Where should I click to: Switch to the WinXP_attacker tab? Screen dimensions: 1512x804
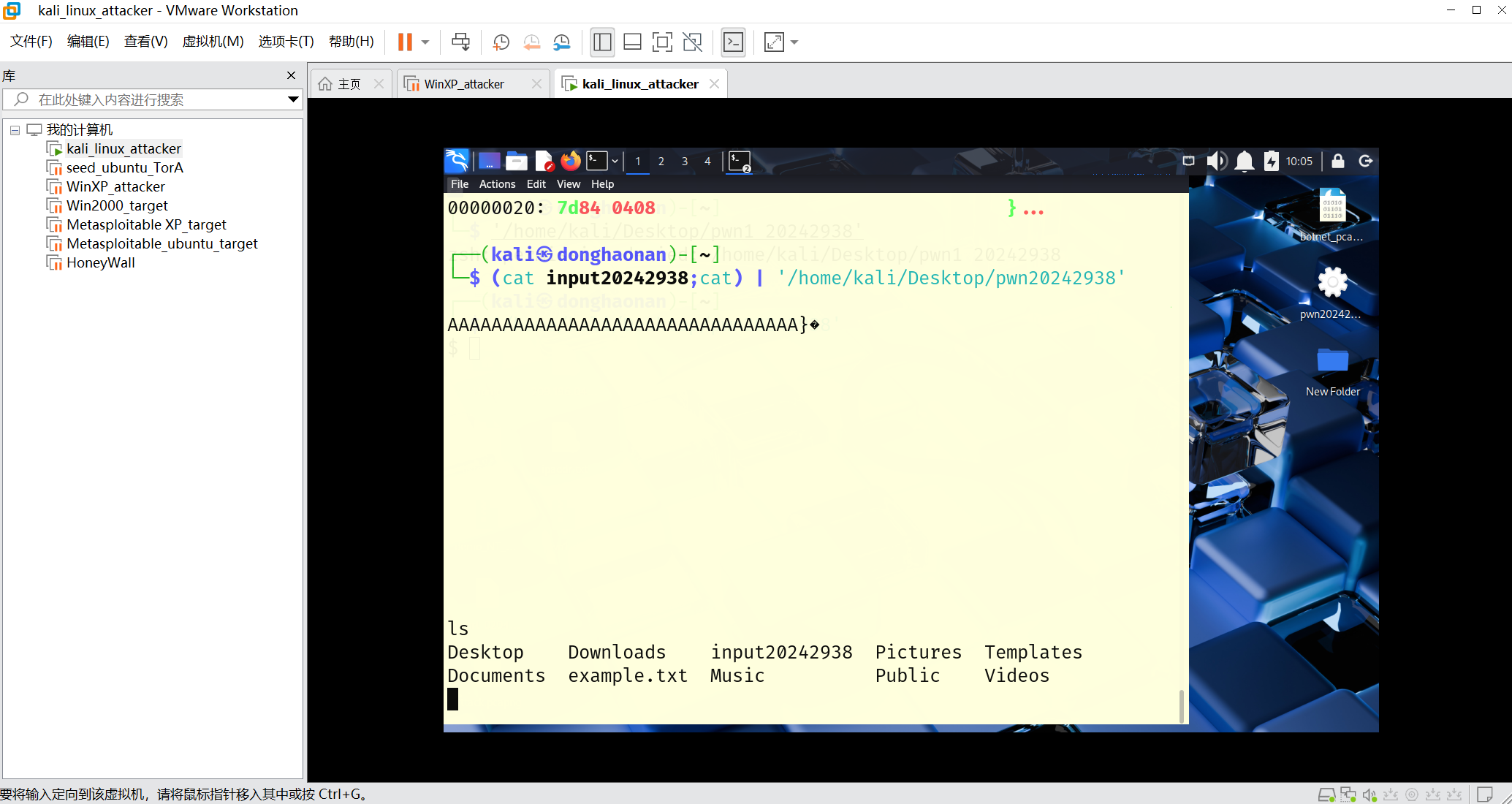pyautogui.click(x=464, y=84)
